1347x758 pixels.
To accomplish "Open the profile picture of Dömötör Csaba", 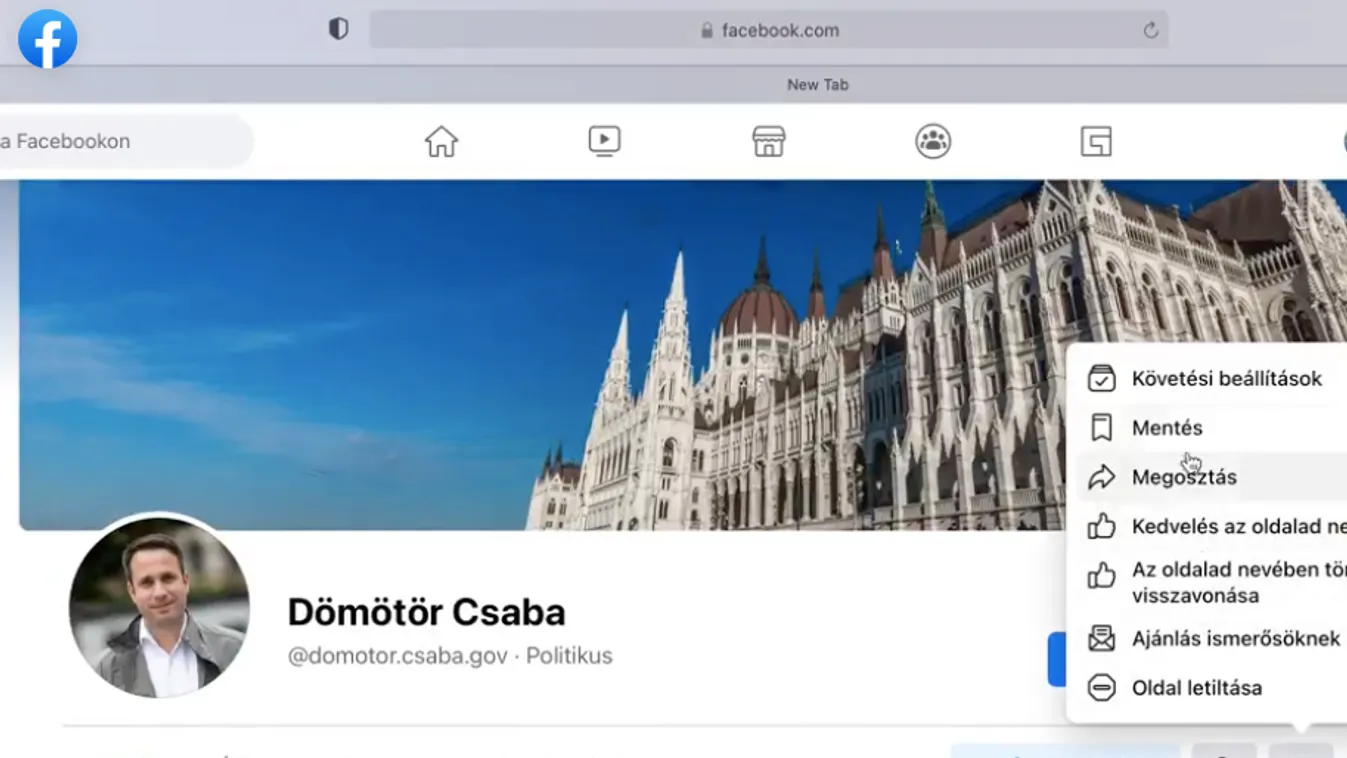I will [x=160, y=608].
